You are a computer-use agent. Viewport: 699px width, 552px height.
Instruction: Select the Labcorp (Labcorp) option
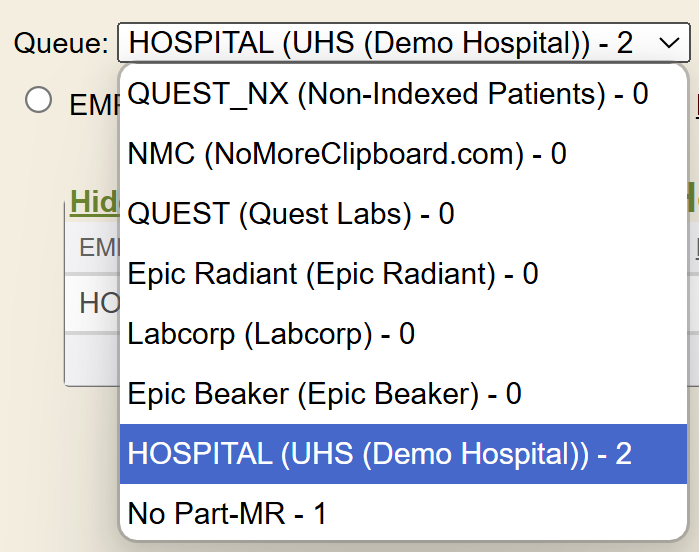pyautogui.click(x=271, y=334)
